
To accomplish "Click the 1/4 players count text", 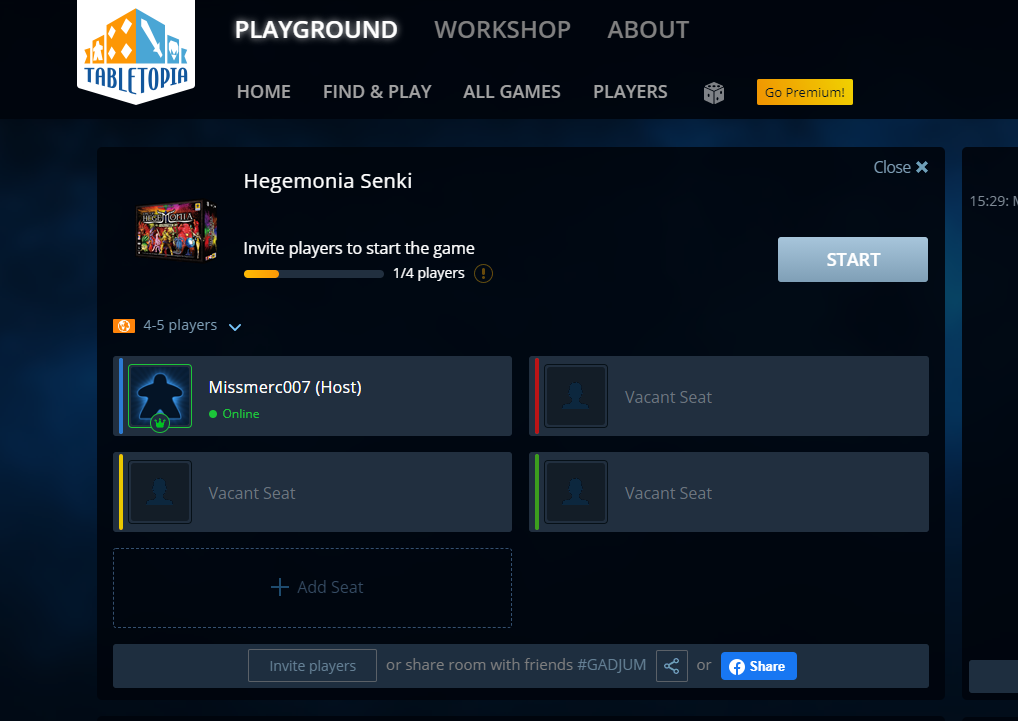I will (428, 273).
